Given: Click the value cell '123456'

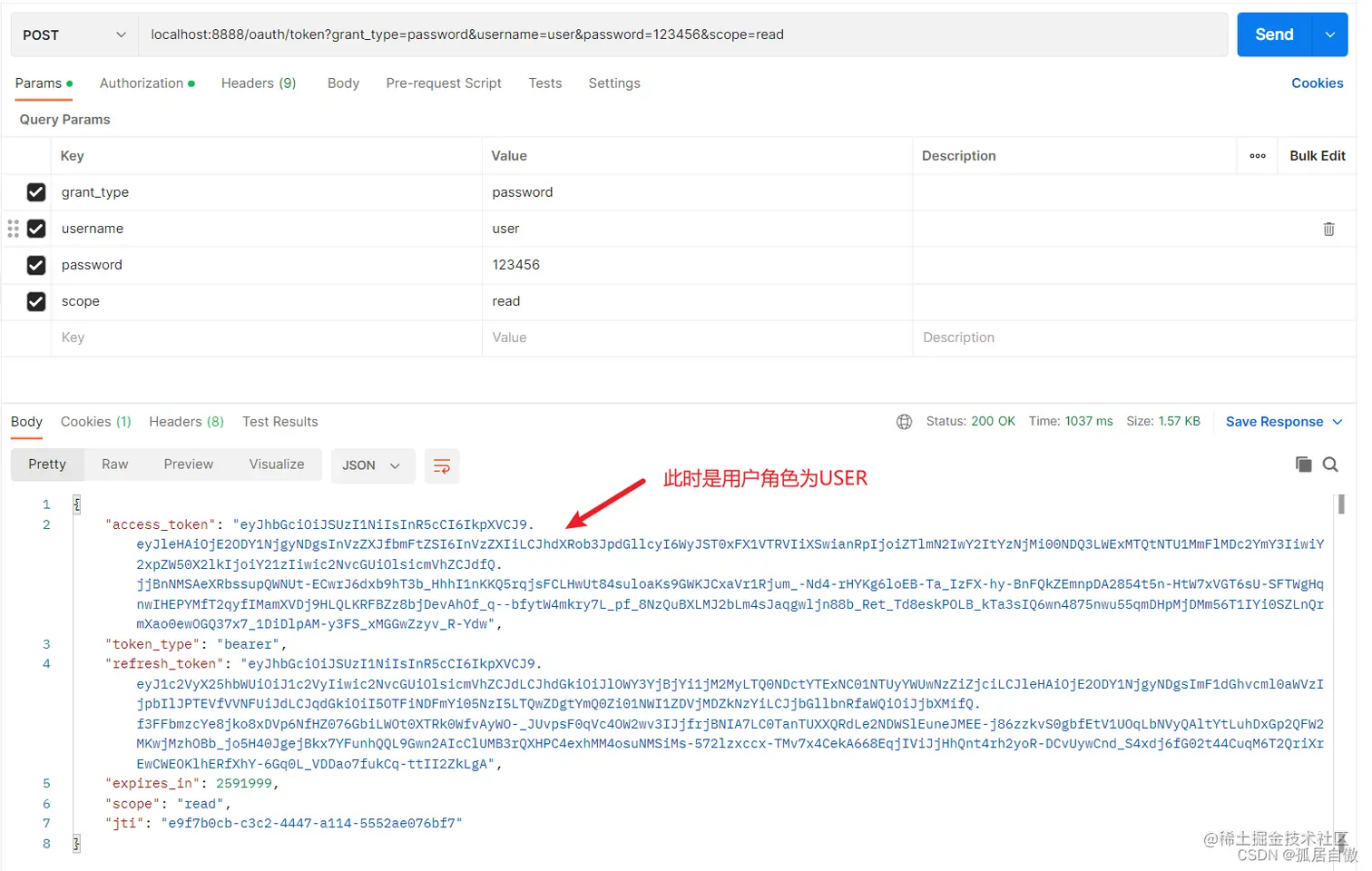Looking at the screenshot, I should point(697,265).
